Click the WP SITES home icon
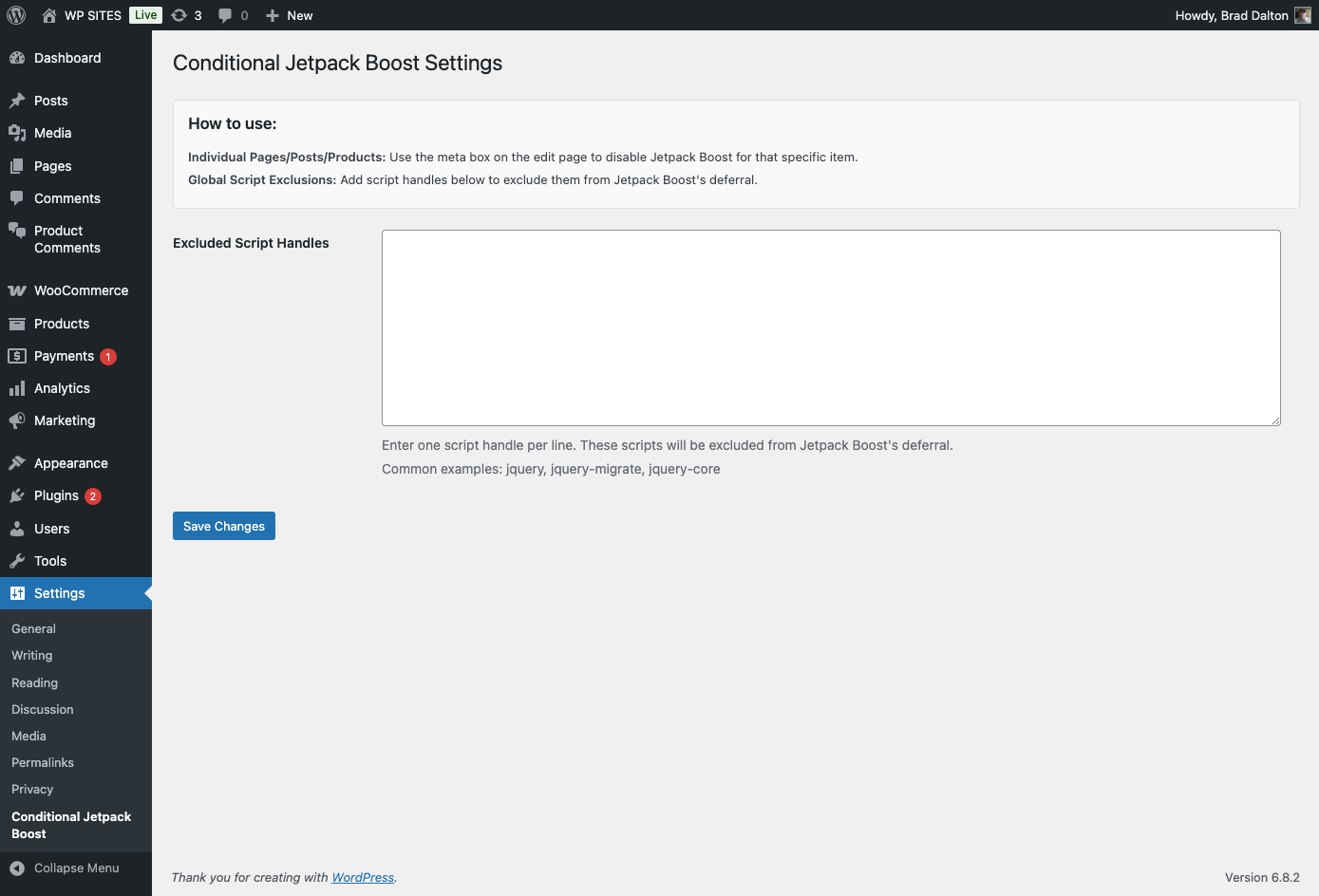Image resolution: width=1319 pixels, height=896 pixels. click(49, 15)
